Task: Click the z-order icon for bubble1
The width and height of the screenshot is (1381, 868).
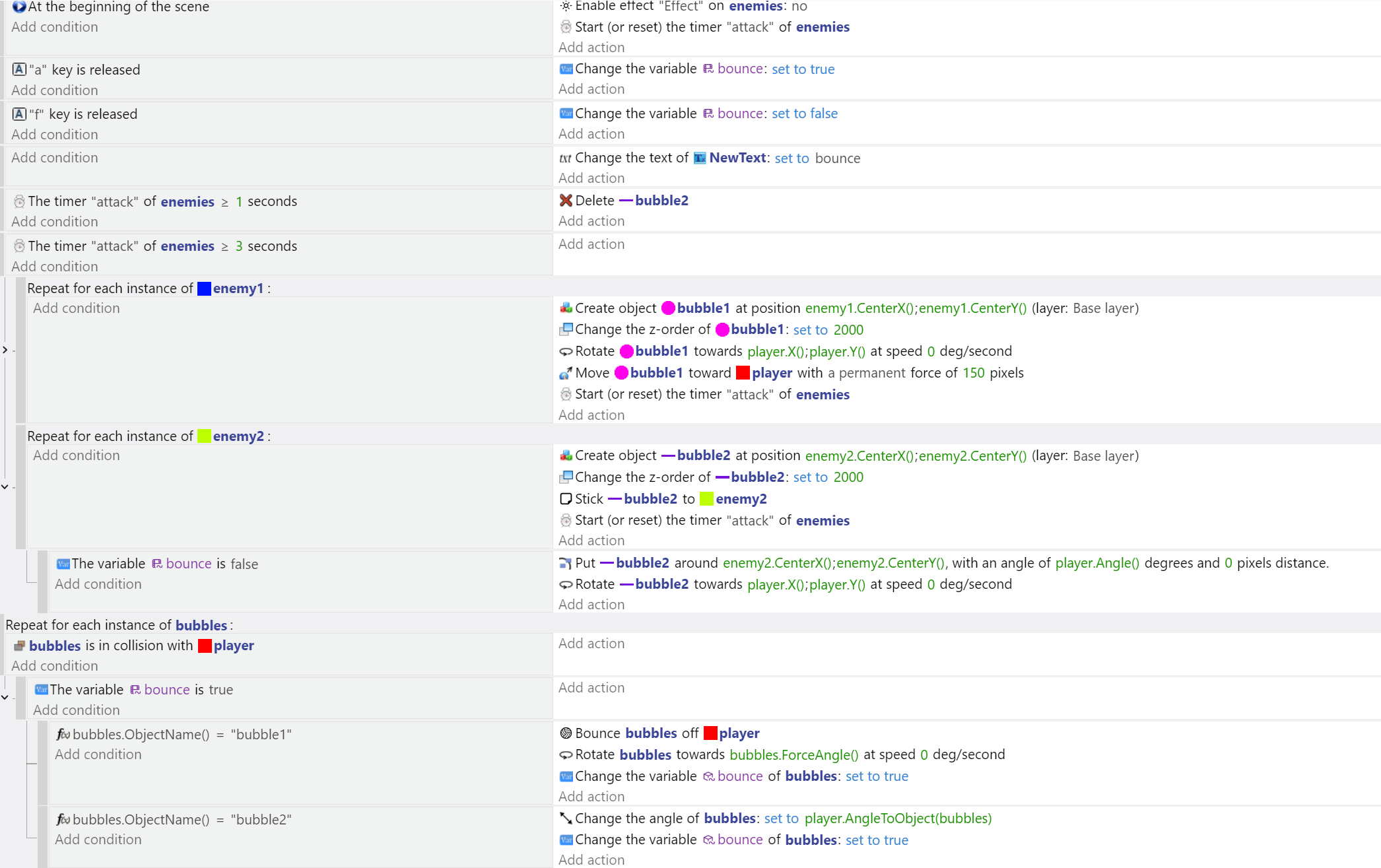Action: click(x=566, y=329)
